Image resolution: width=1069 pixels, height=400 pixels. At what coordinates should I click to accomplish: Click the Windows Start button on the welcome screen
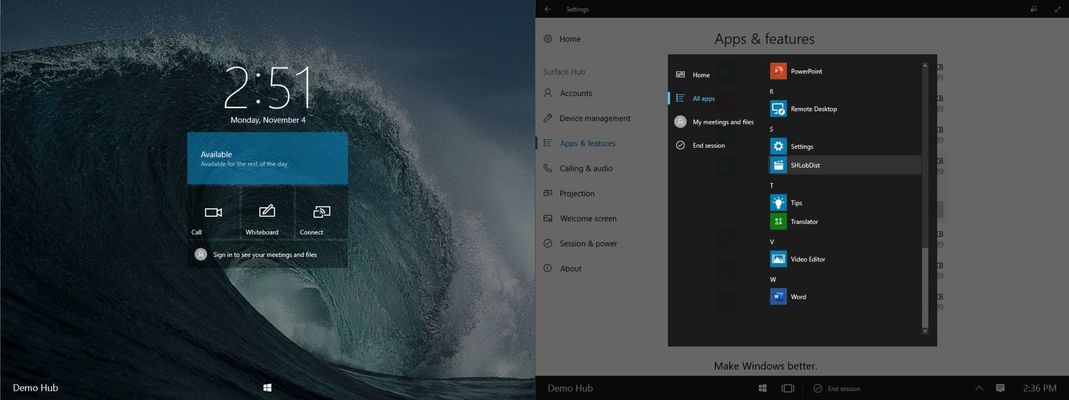click(267, 388)
